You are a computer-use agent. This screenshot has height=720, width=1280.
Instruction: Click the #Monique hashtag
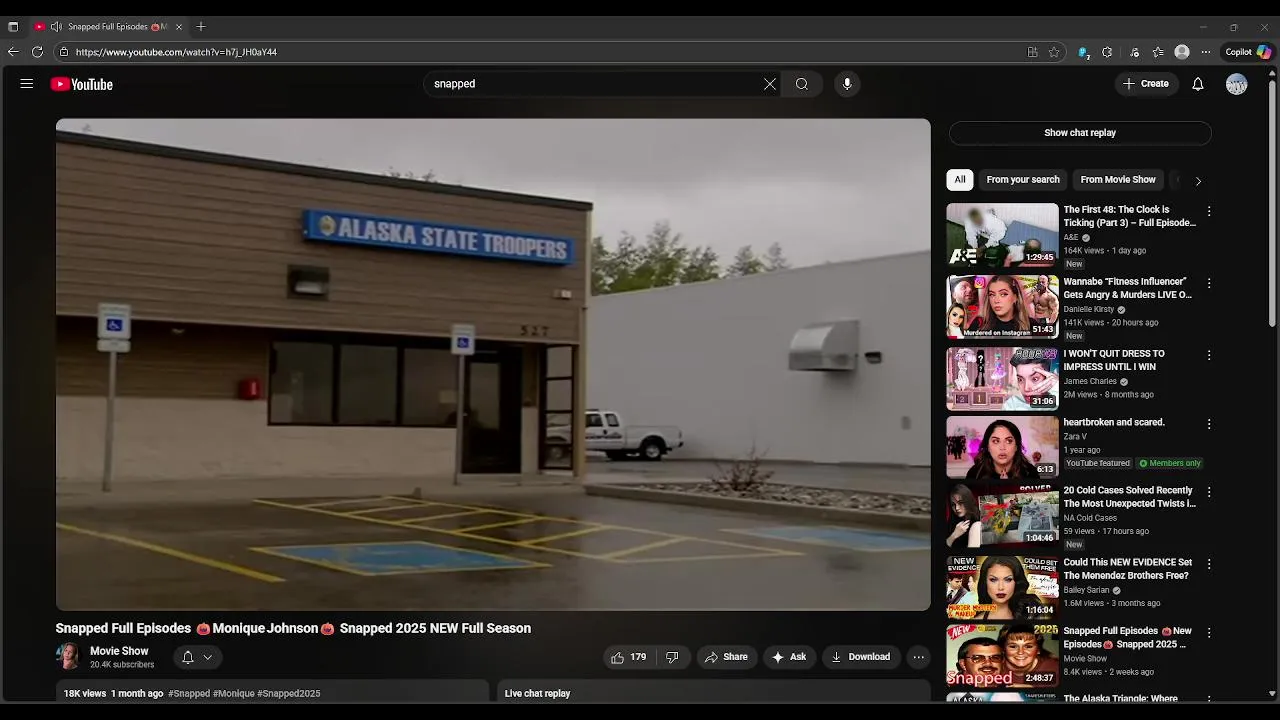coord(233,693)
